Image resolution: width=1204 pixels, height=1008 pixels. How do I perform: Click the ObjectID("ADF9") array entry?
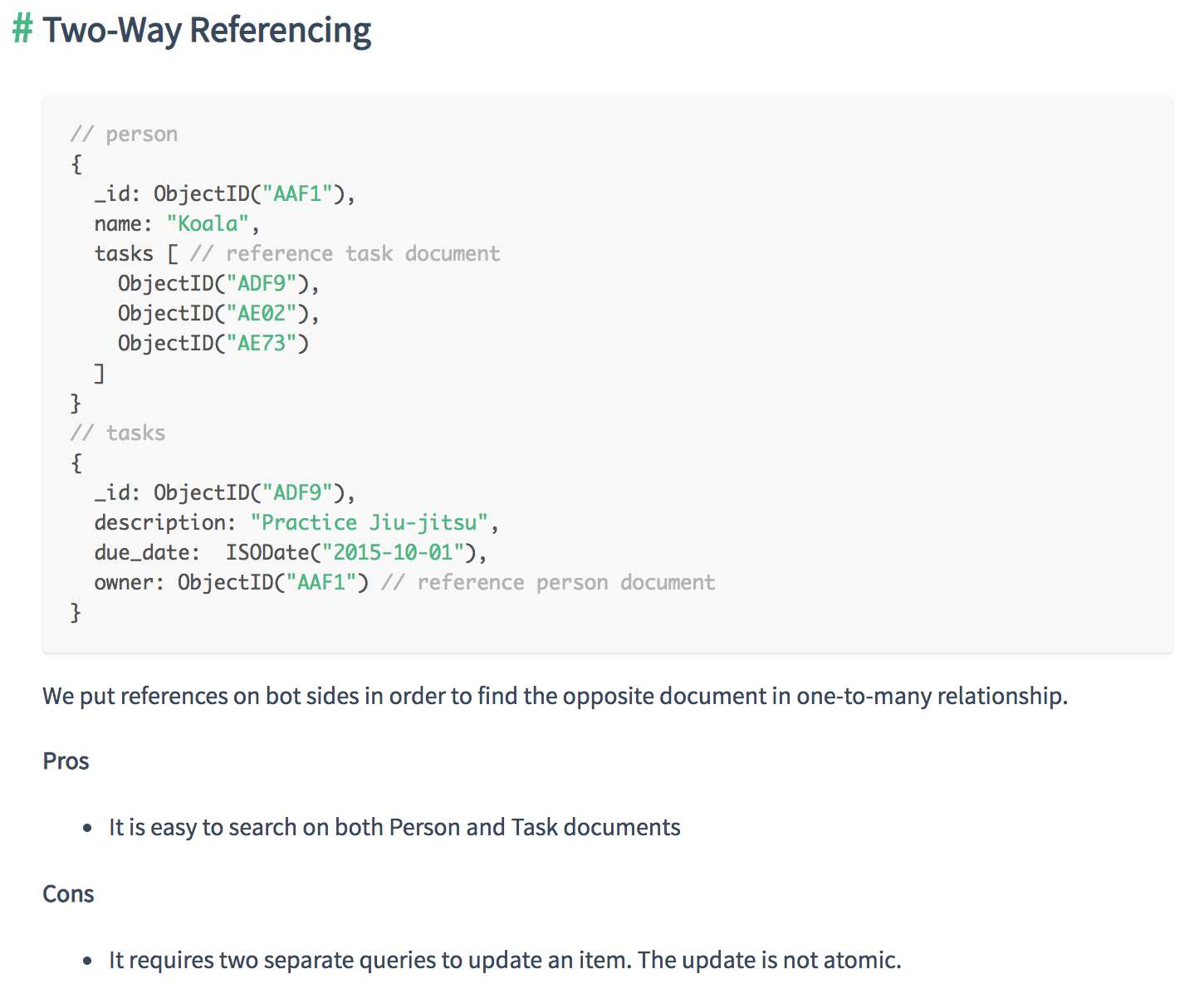click(x=218, y=283)
